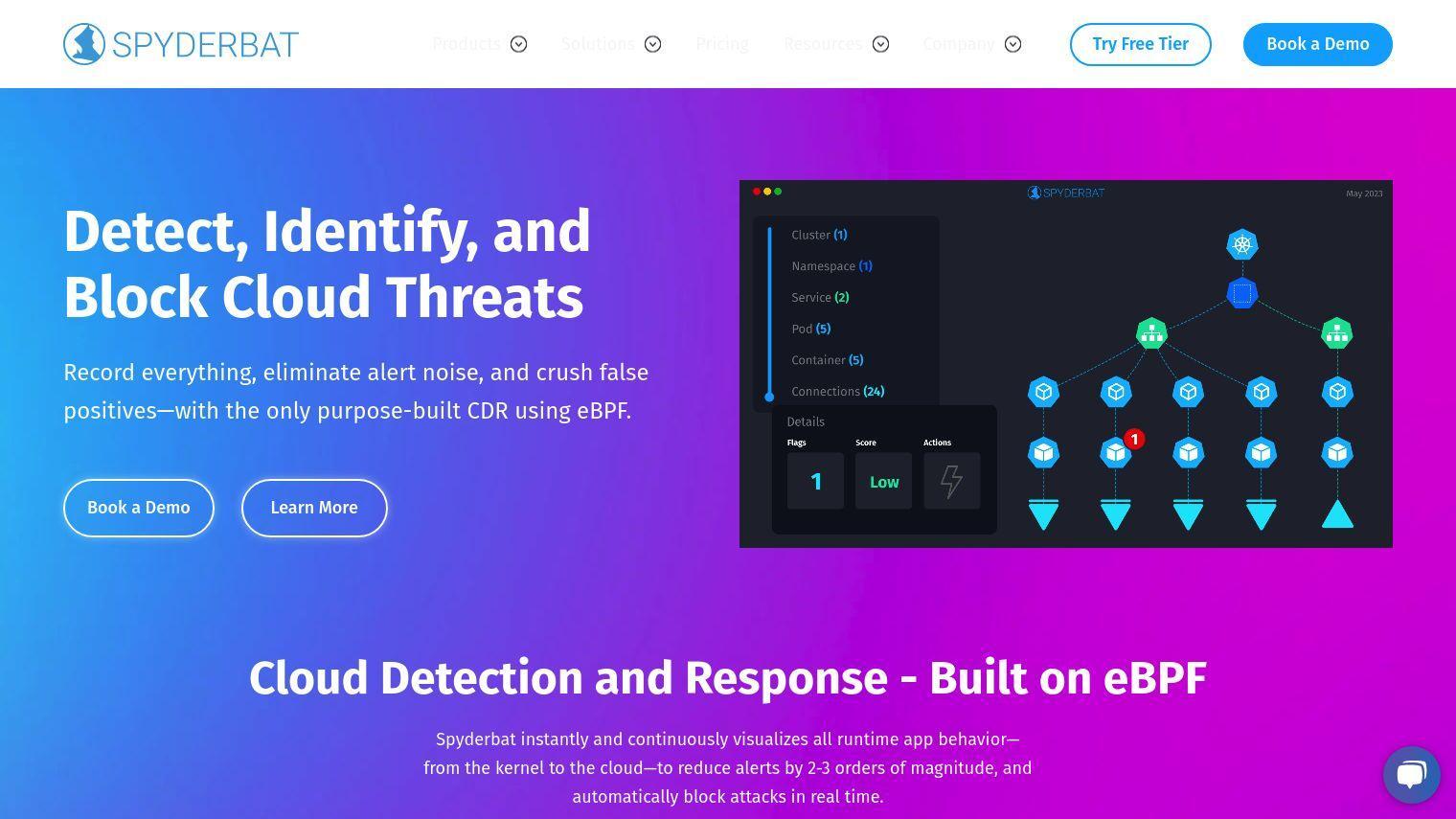Click the Cloud Detection and Response heading
This screenshot has width=1456, height=819.
coord(728,678)
